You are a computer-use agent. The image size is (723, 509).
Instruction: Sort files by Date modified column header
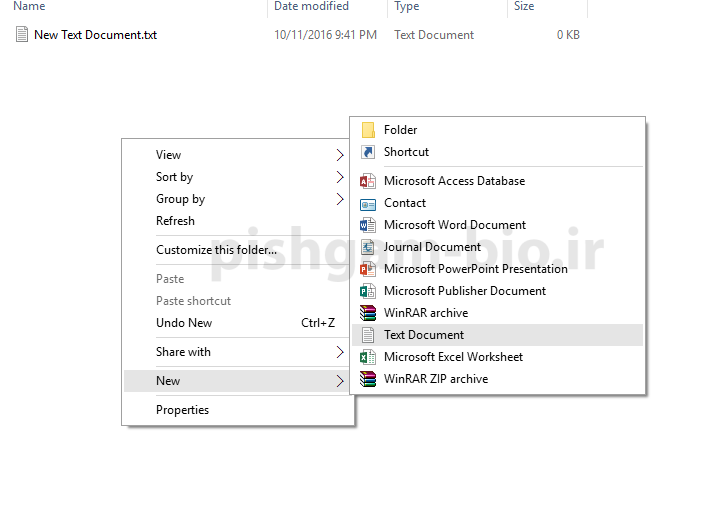pyautogui.click(x=310, y=7)
